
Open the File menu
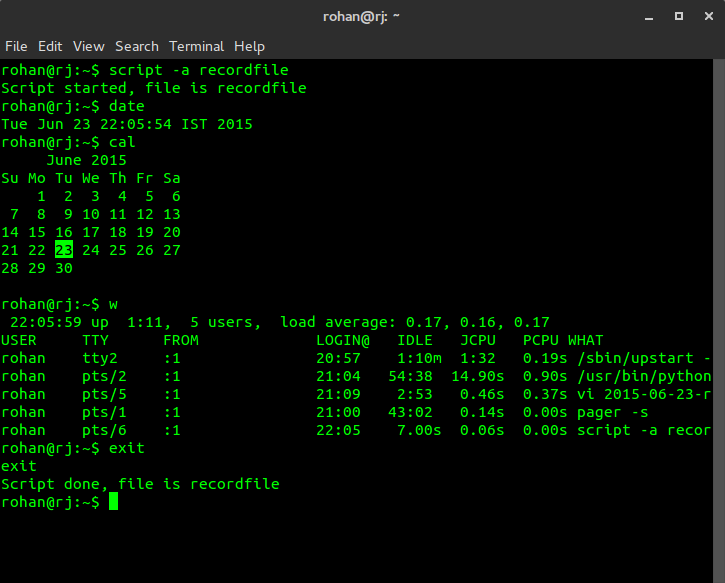click(x=16, y=46)
